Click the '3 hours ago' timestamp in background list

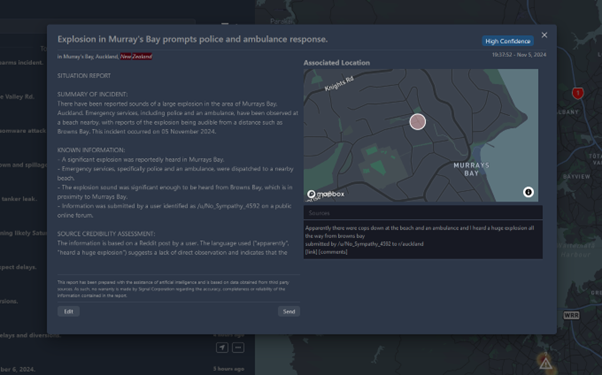(x=228, y=369)
